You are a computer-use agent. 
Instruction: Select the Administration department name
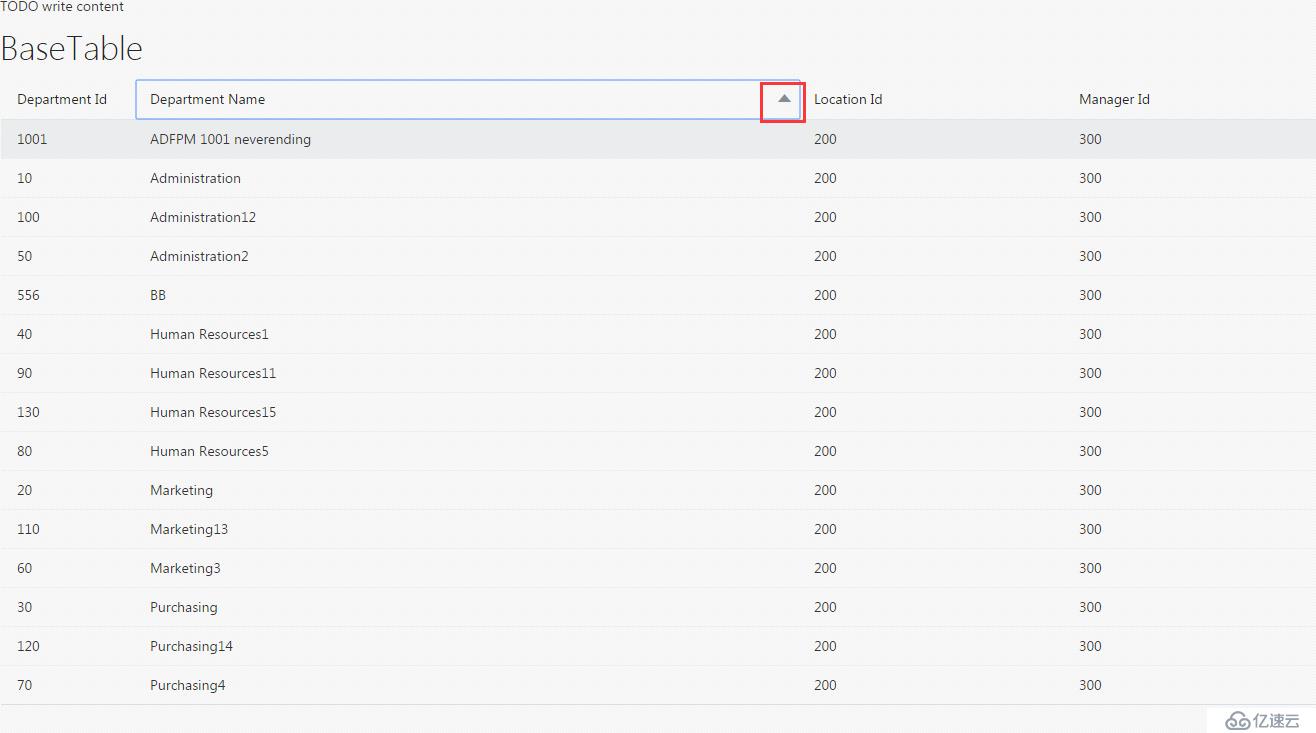(195, 178)
